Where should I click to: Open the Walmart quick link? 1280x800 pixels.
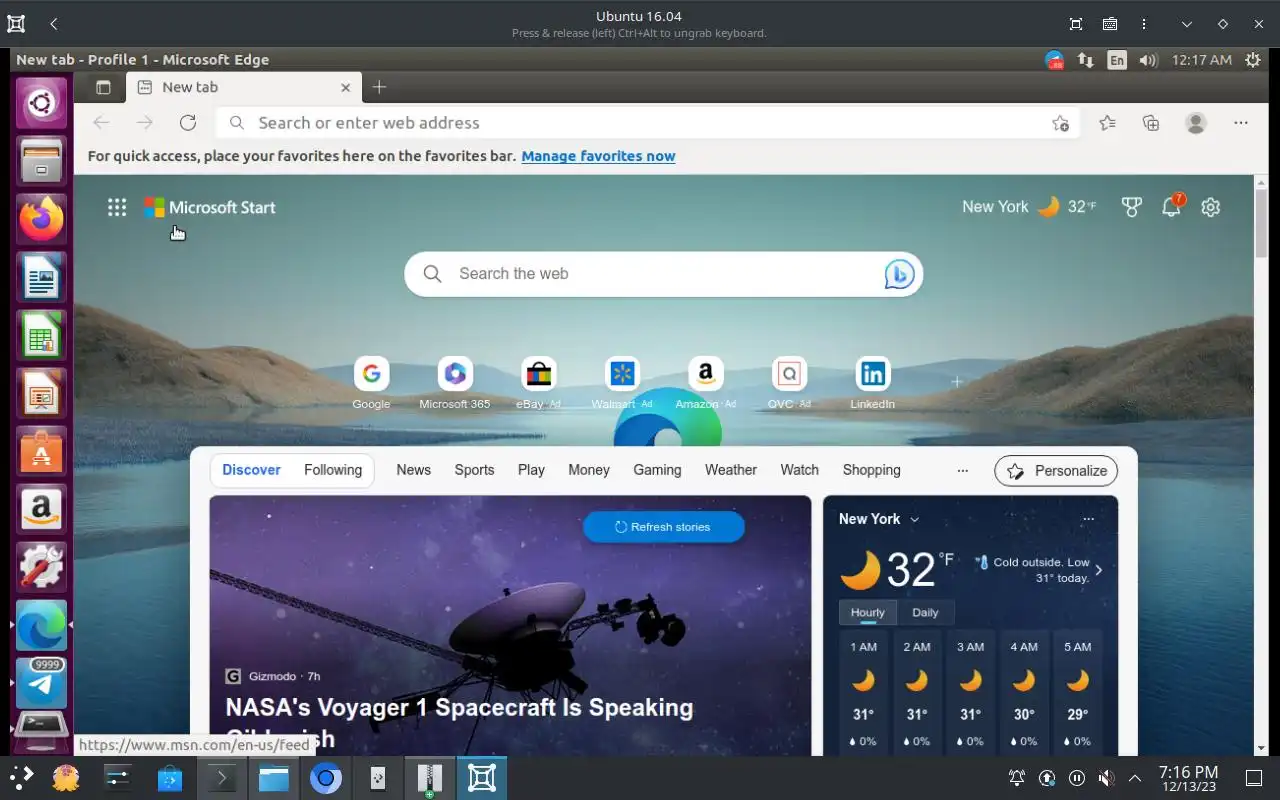point(622,383)
